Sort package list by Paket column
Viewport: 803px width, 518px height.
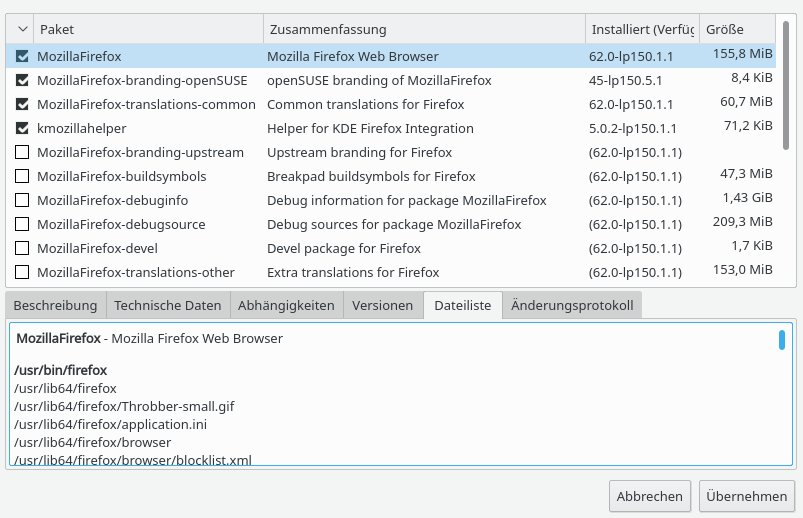click(x=148, y=30)
